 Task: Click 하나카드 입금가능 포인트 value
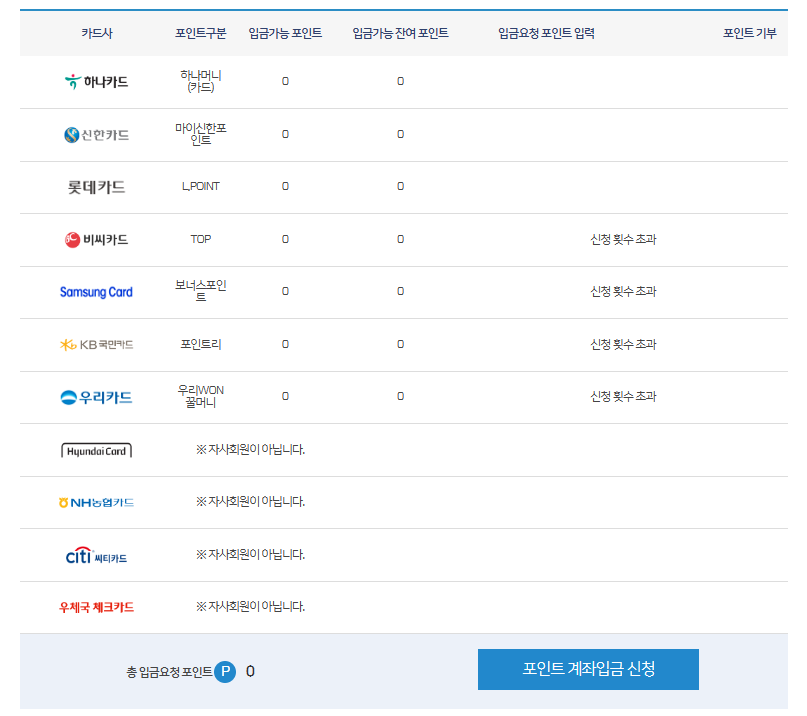point(285,81)
